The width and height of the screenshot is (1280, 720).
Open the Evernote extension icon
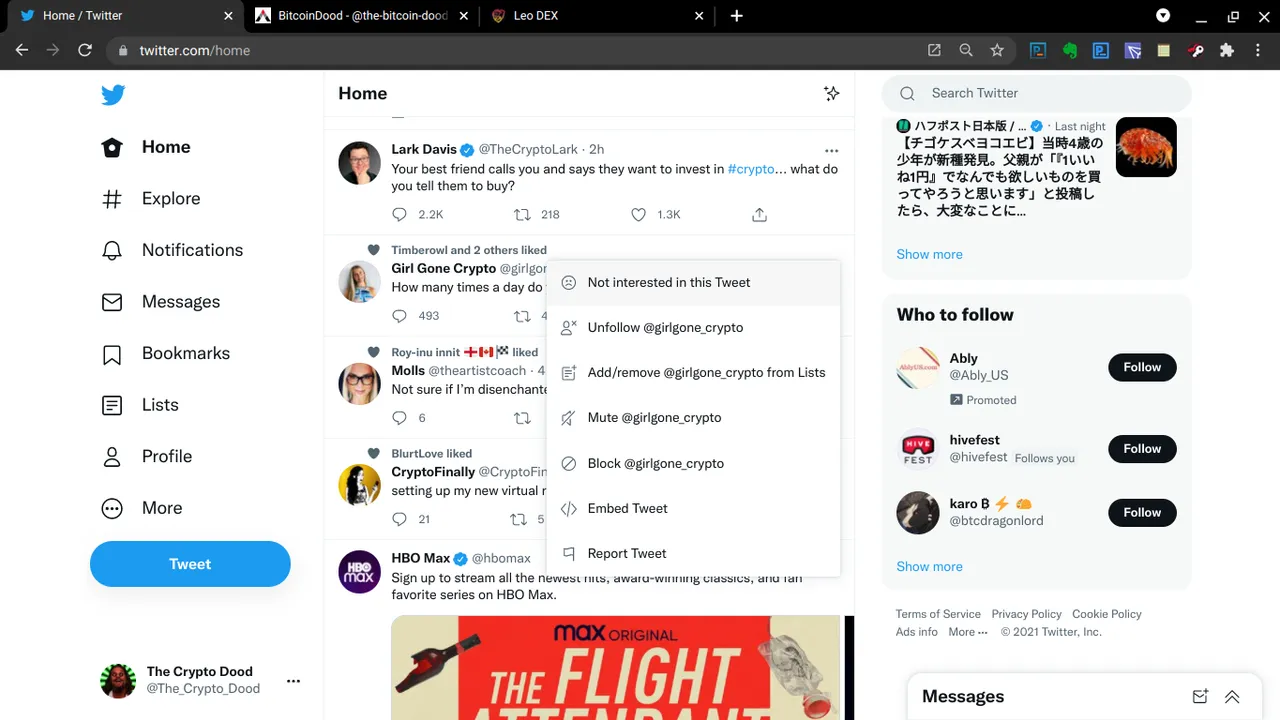coord(1070,50)
